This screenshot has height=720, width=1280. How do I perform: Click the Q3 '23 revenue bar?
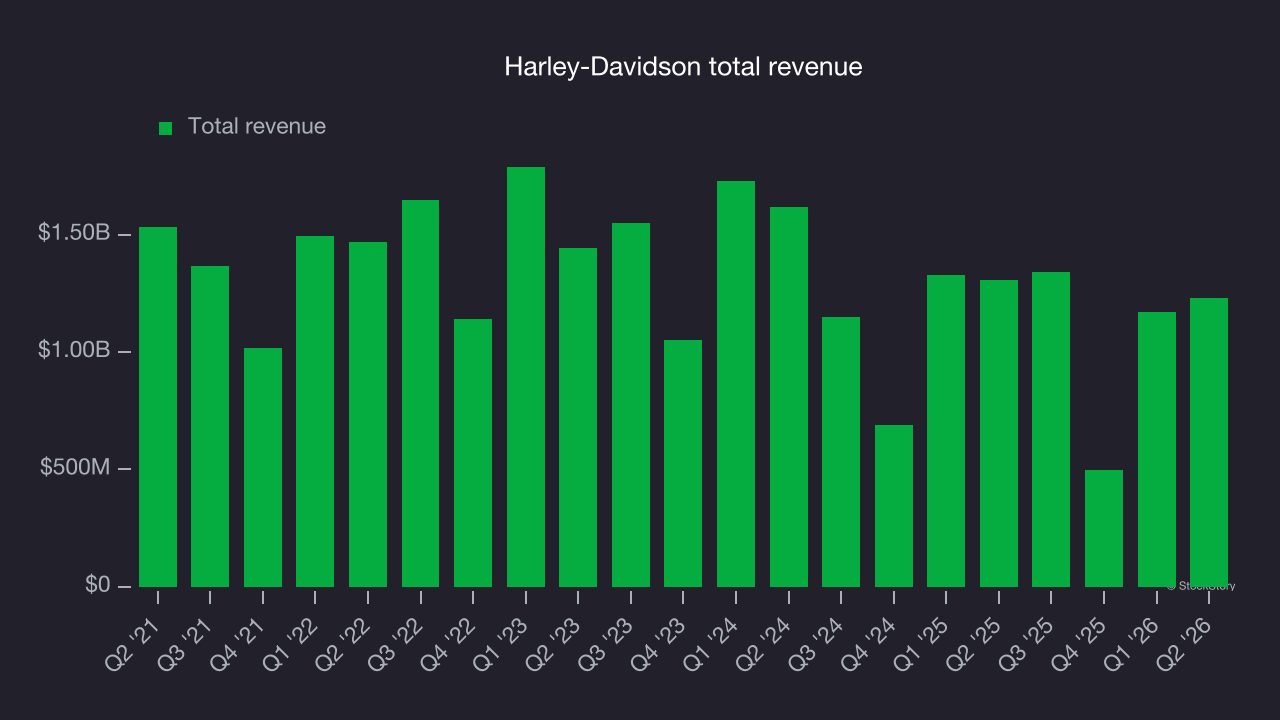631,405
